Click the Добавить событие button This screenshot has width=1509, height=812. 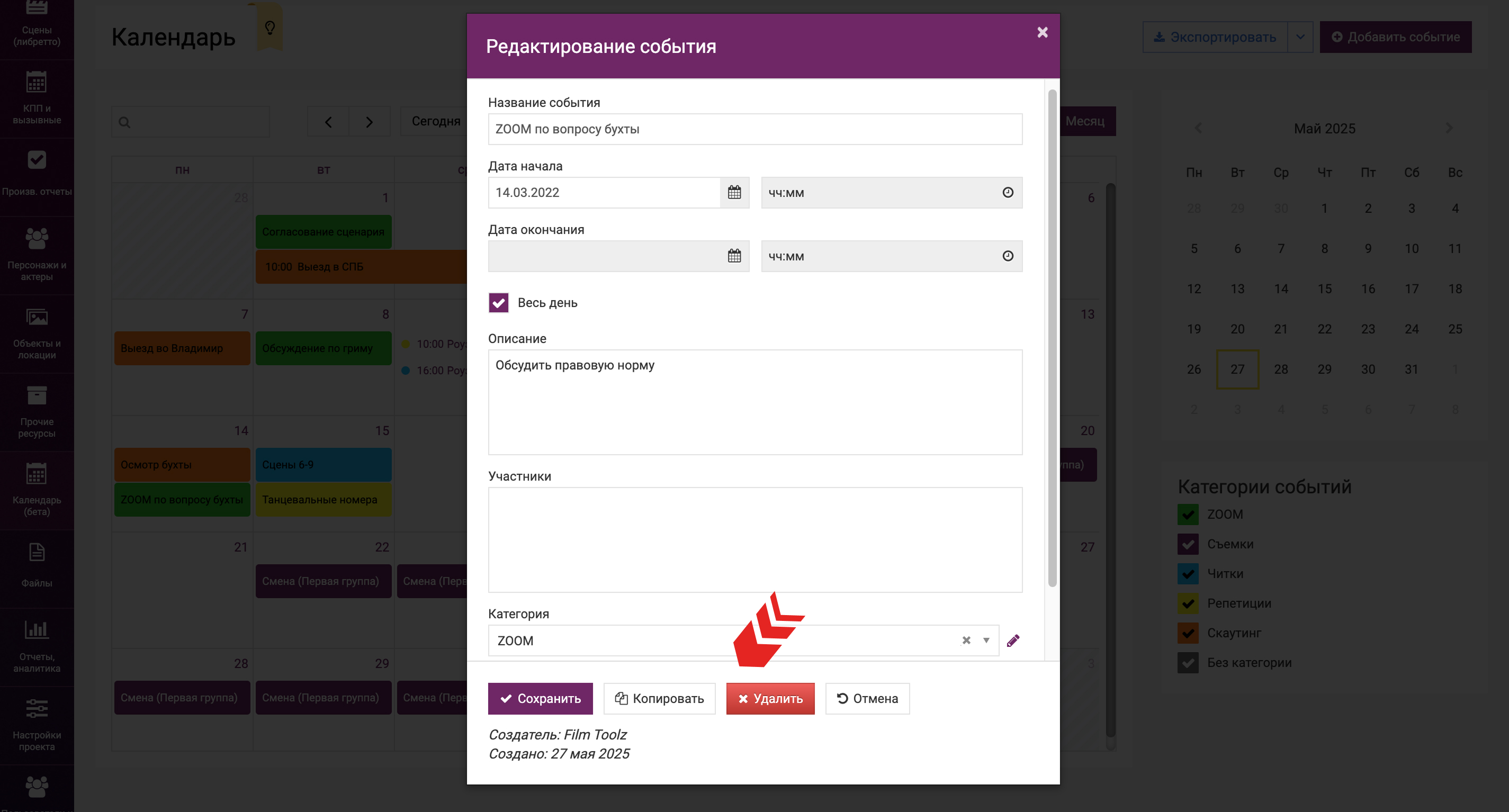point(1395,37)
